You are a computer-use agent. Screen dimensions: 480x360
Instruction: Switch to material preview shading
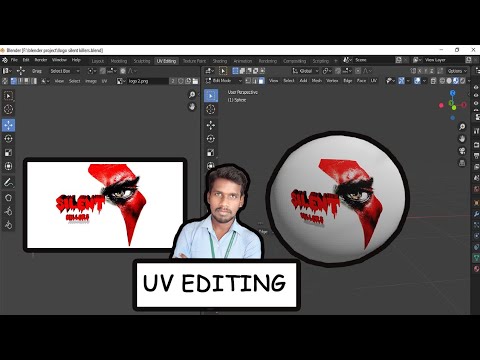(x=456, y=81)
